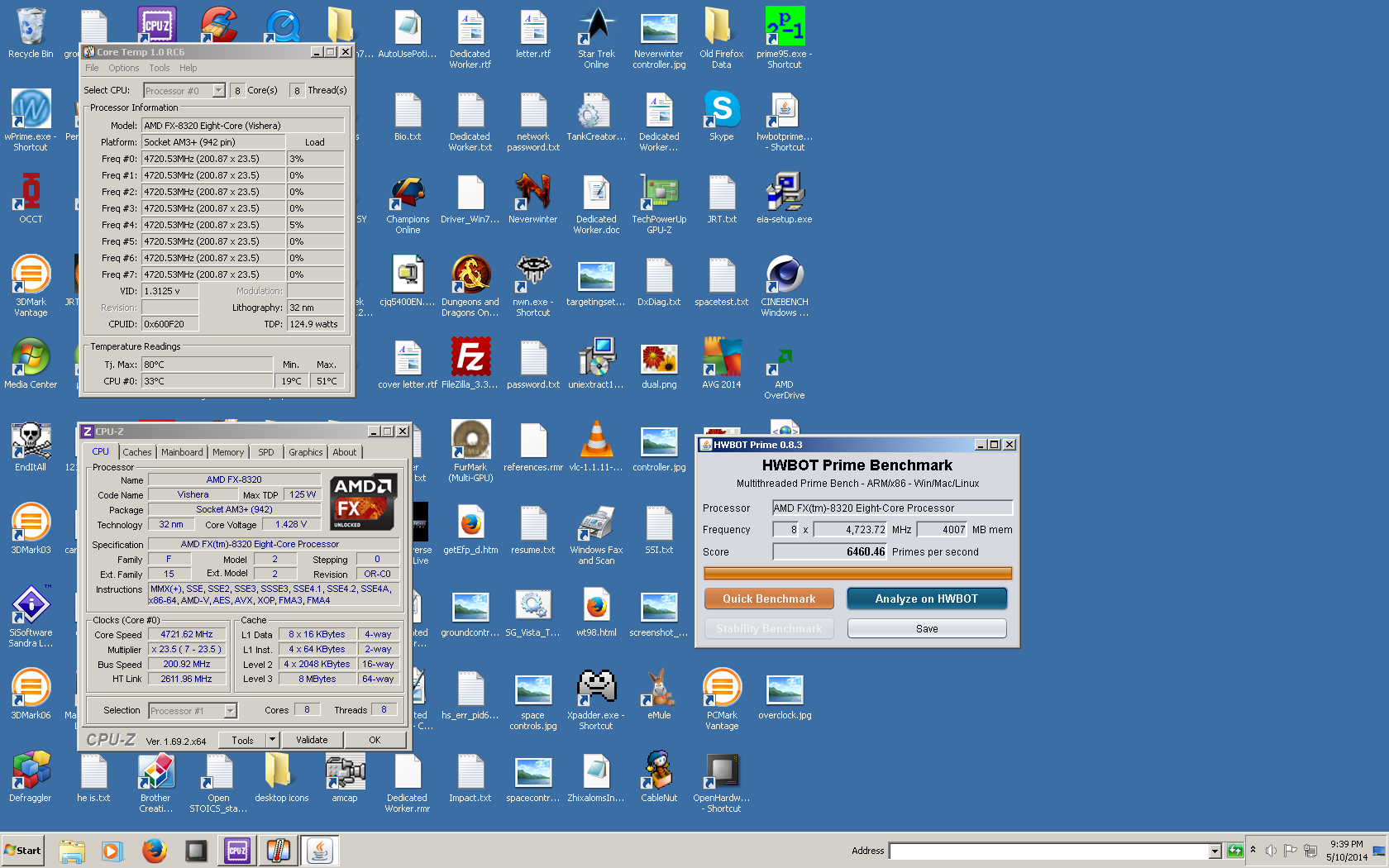
Task: Open hwbotprime shortcut icon
Action: click(785, 120)
